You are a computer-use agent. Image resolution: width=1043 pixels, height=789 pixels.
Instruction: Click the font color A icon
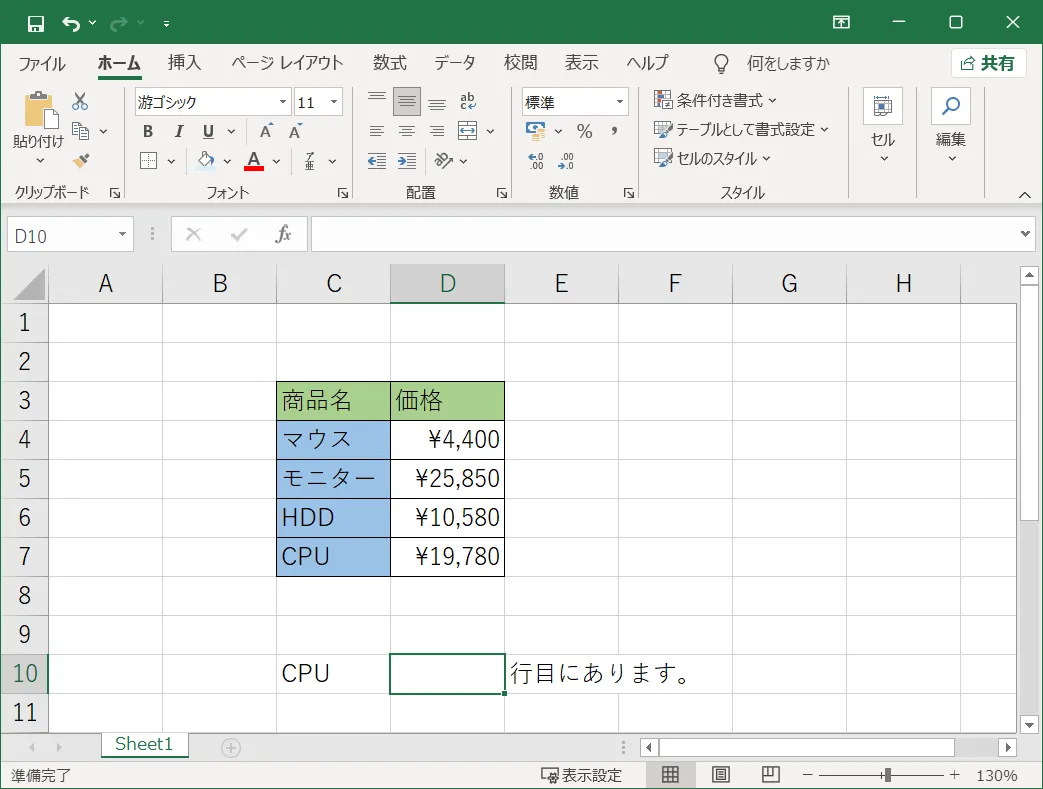point(253,160)
